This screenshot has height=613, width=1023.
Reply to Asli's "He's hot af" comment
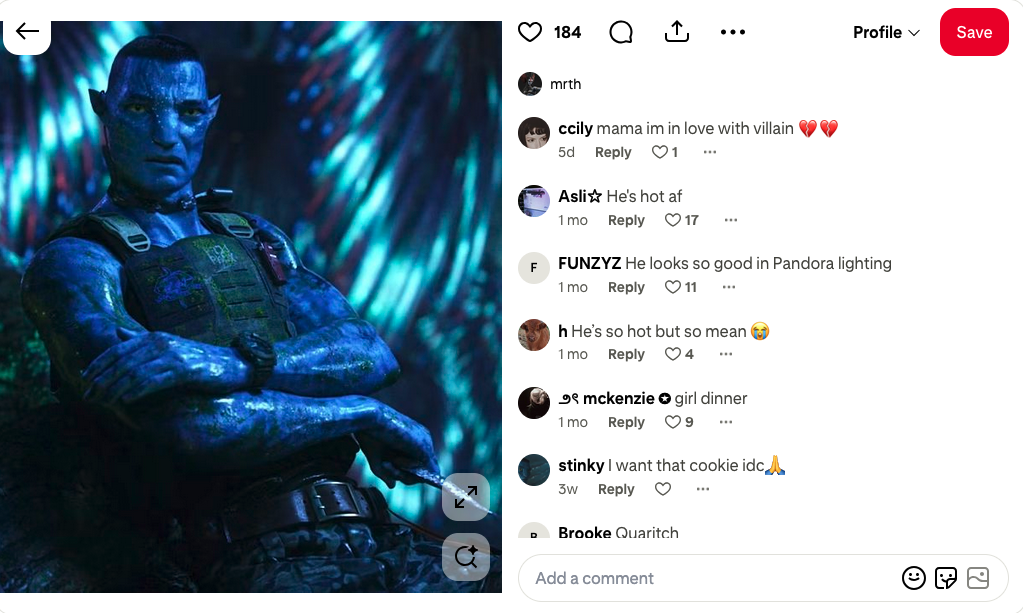click(626, 220)
